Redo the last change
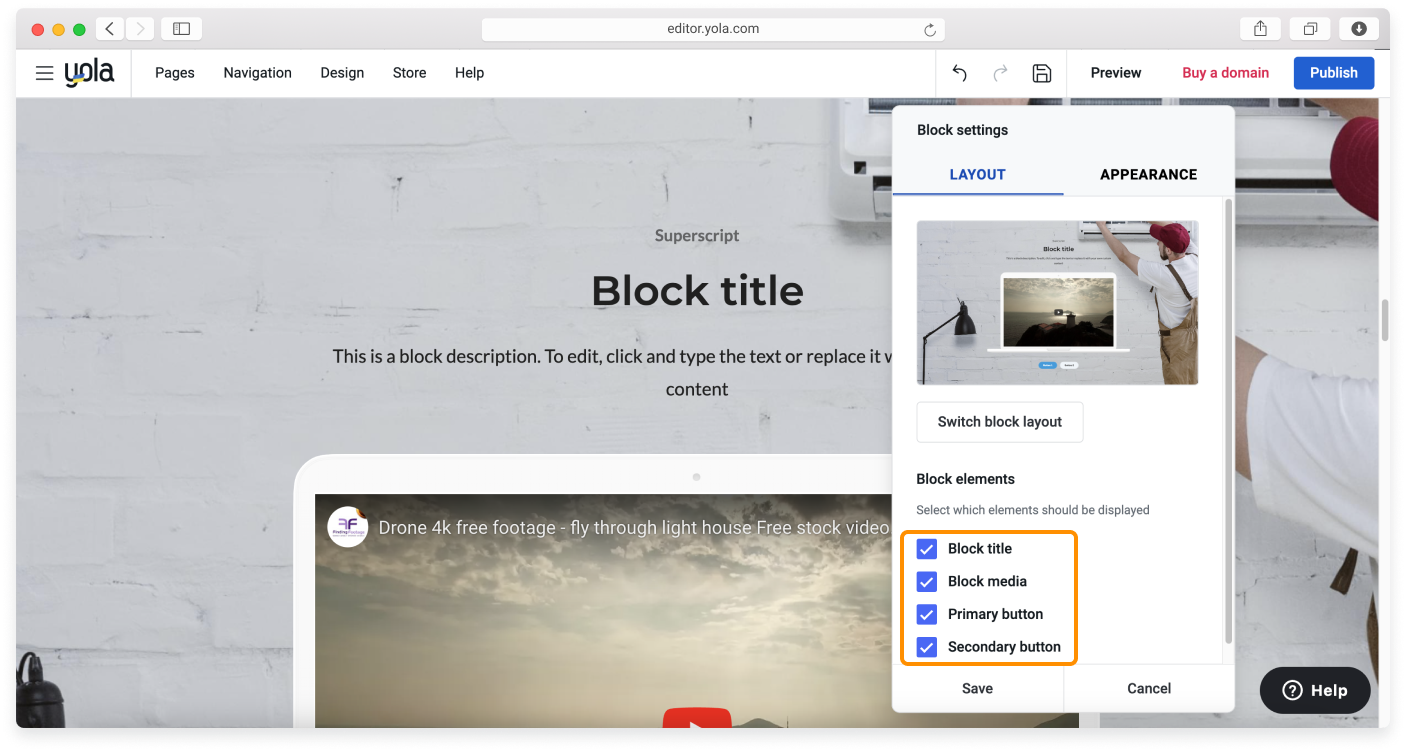This screenshot has width=1406, height=752. (x=1000, y=73)
